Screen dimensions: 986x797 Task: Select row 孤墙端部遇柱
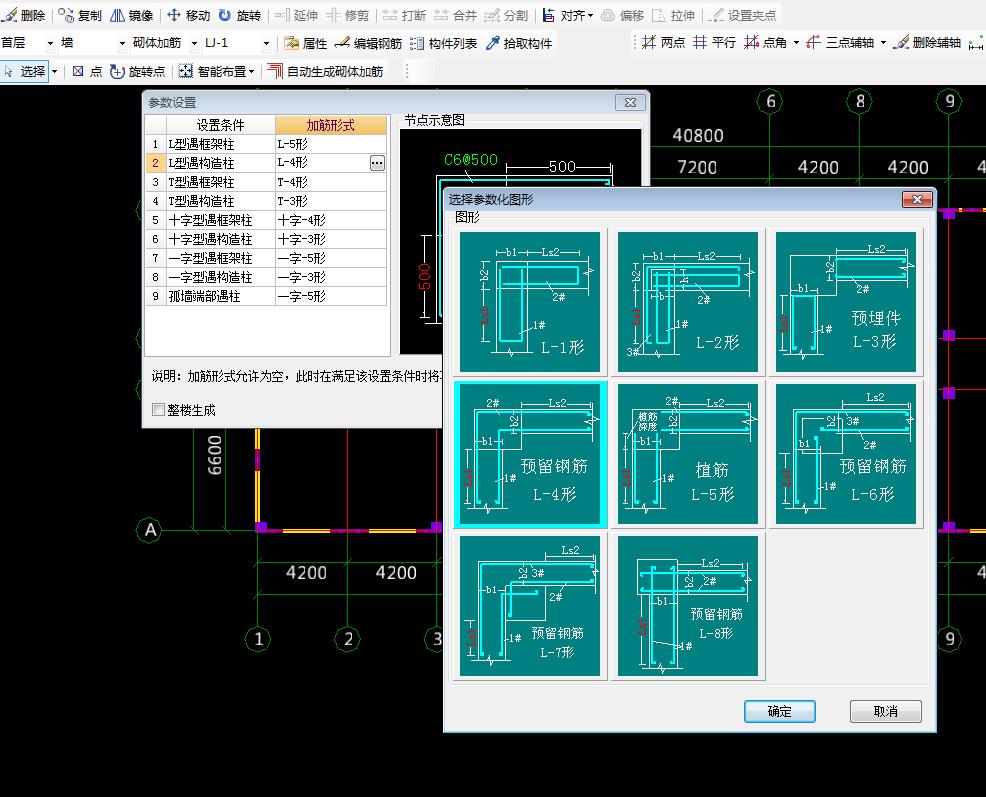click(266, 296)
